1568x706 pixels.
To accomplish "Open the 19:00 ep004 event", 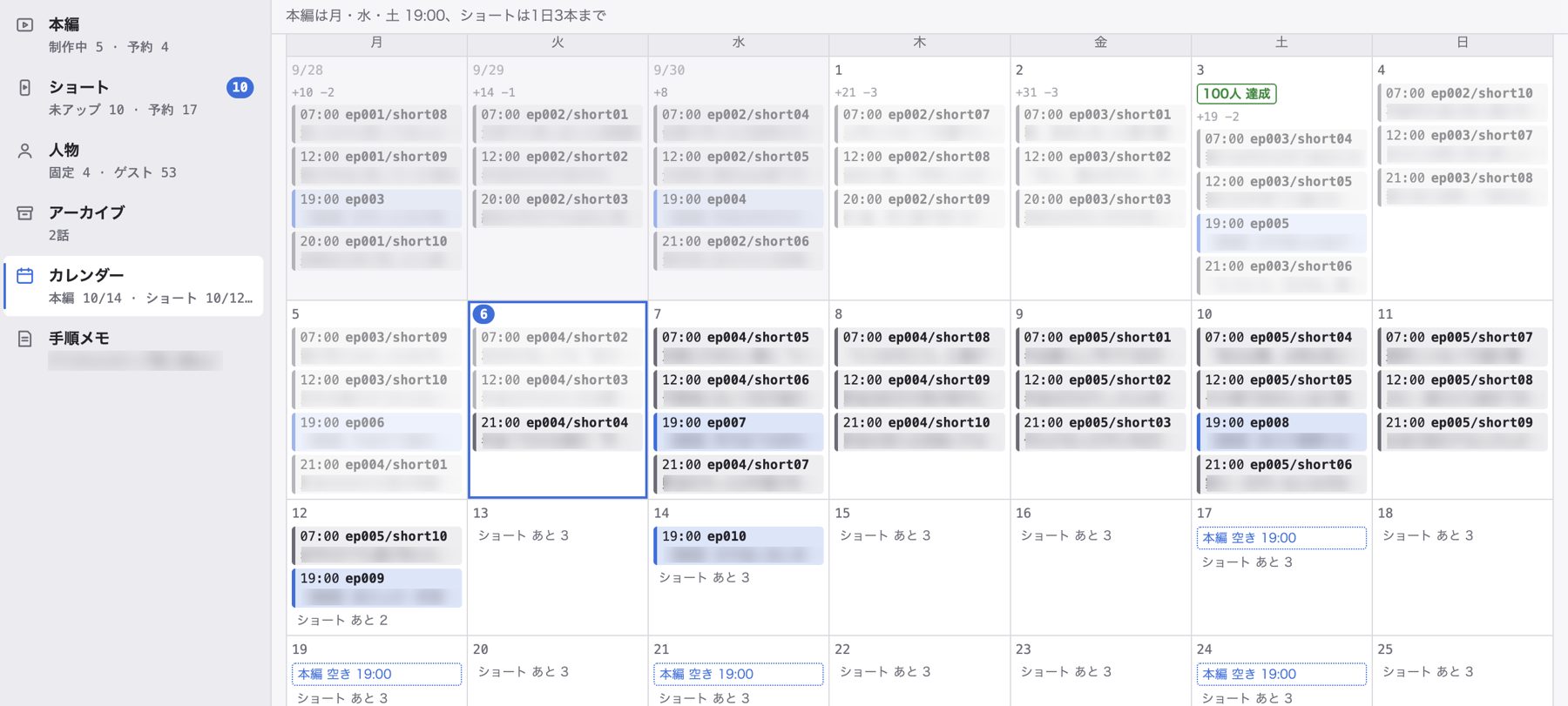I will click(x=738, y=209).
